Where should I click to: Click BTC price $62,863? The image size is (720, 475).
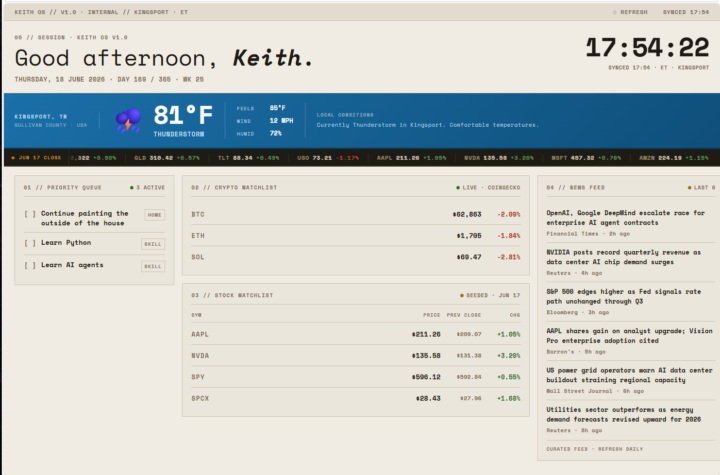[x=467, y=214]
